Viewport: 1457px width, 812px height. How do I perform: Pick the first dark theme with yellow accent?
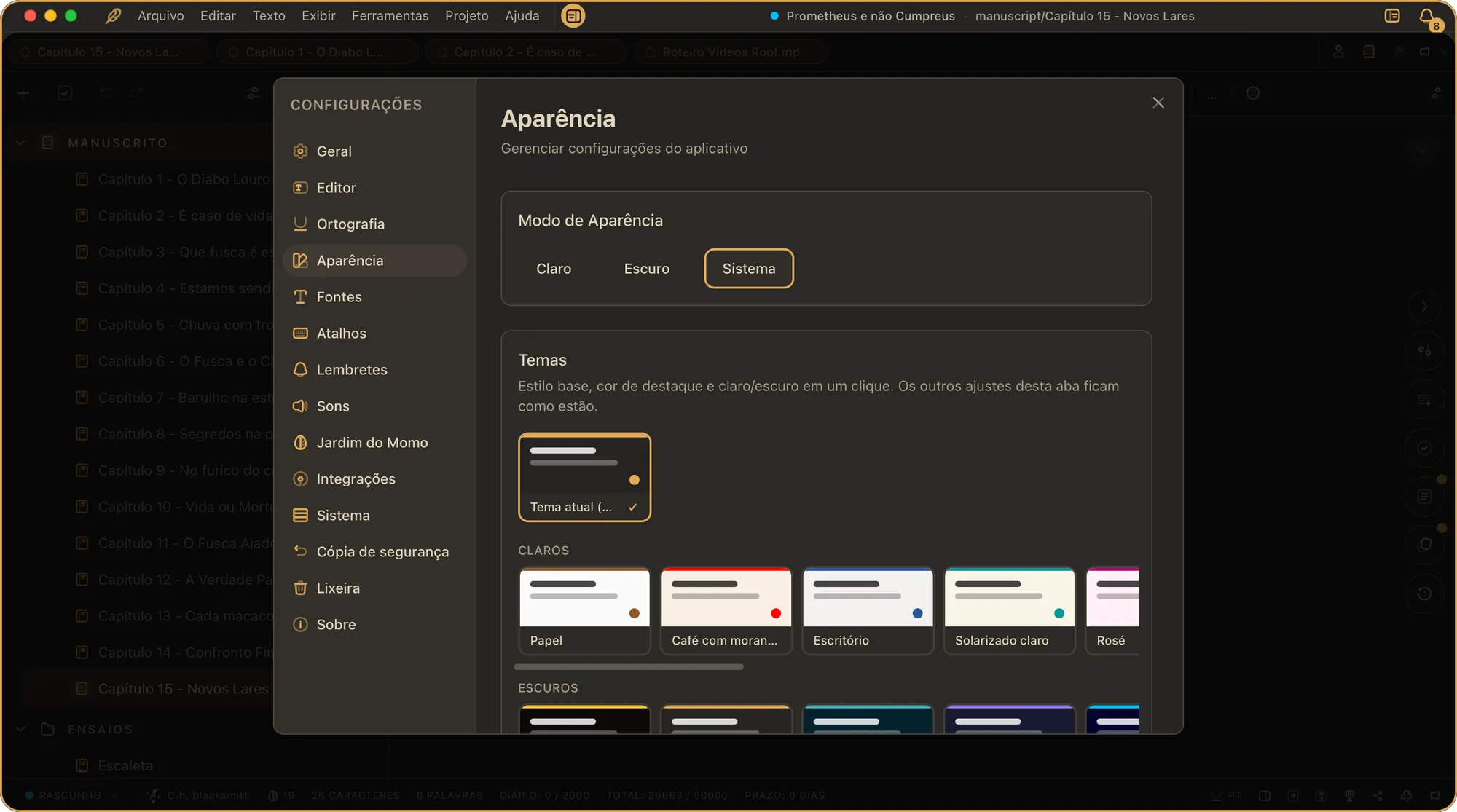click(x=584, y=720)
